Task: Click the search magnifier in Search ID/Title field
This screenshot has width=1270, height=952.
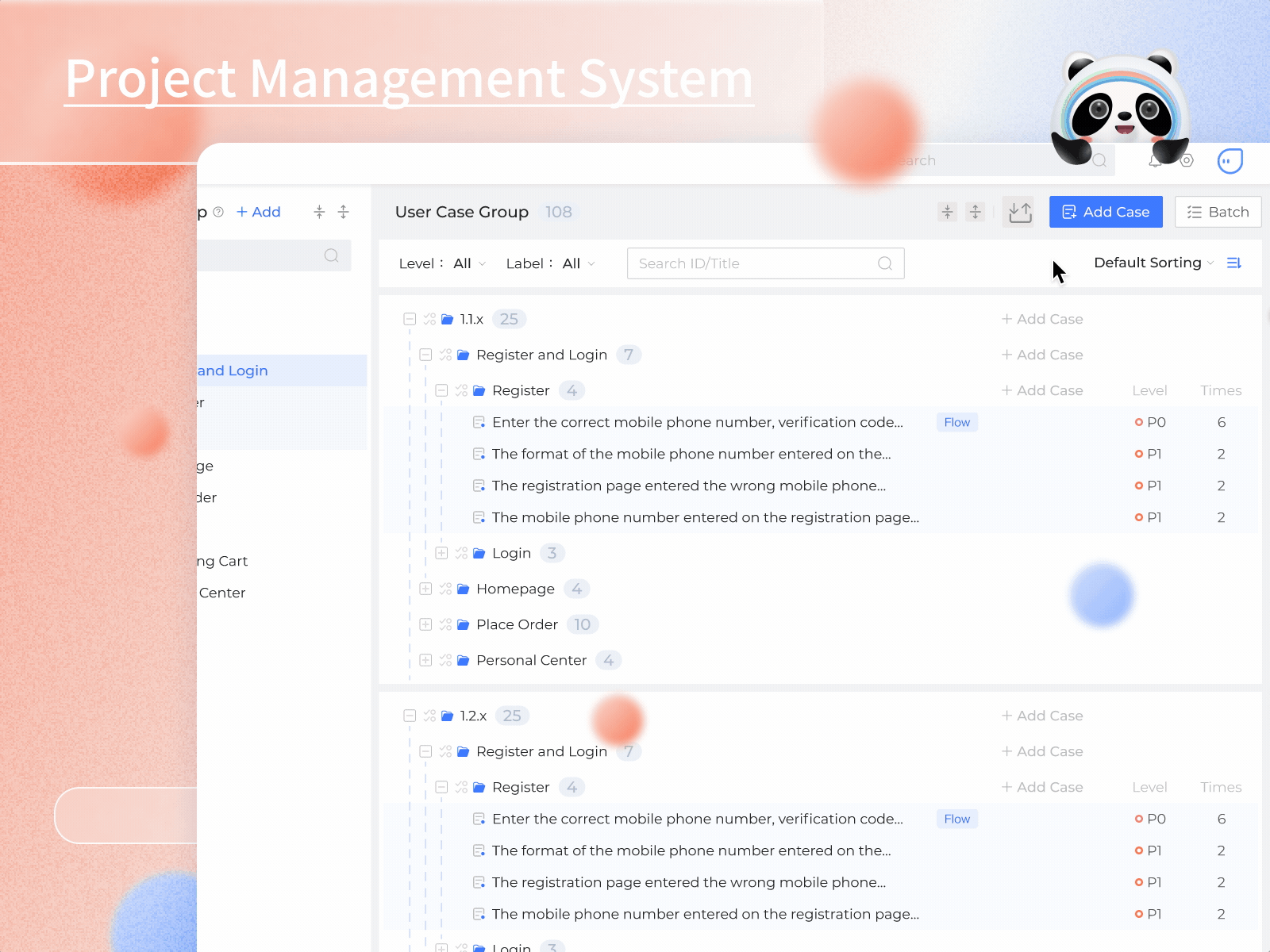Action: (x=884, y=263)
